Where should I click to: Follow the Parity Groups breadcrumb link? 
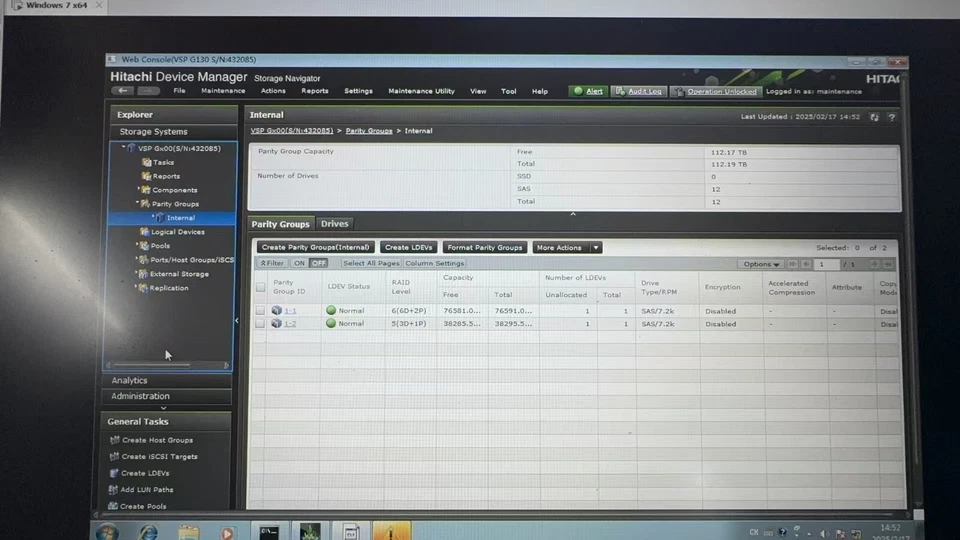point(369,131)
